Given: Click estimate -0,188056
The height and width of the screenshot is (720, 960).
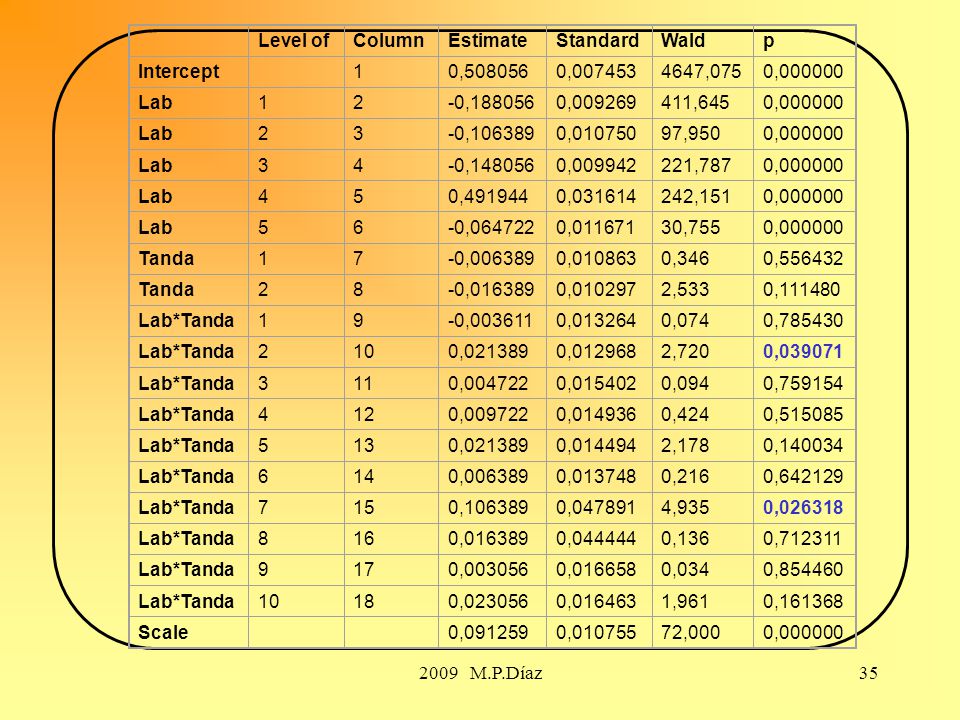Looking at the screenshot, I should tap(490, 102).
